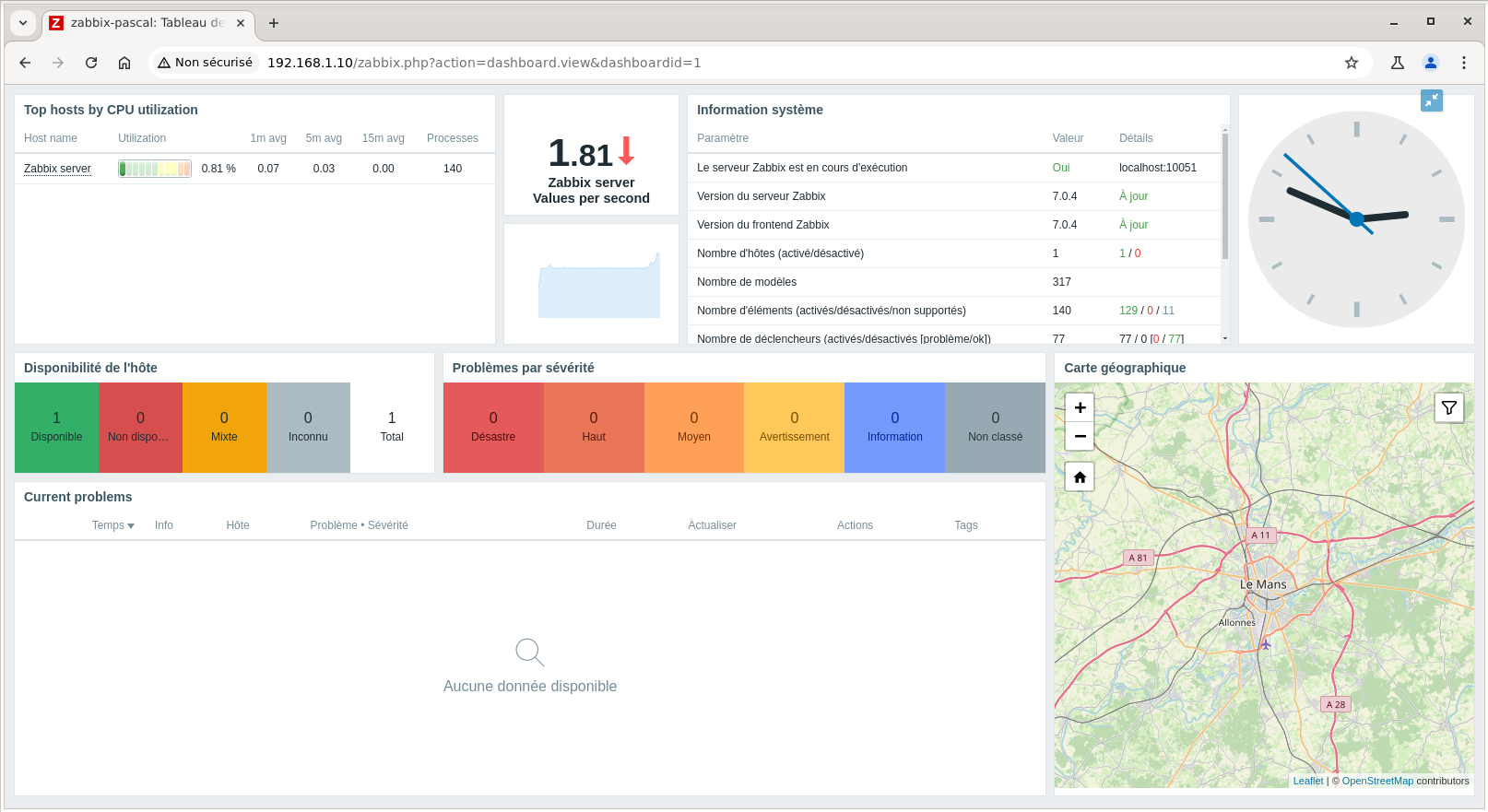Screen dimensions: 1488x812
Task: Click the browser forward arrow
Action: pos(58,63)
